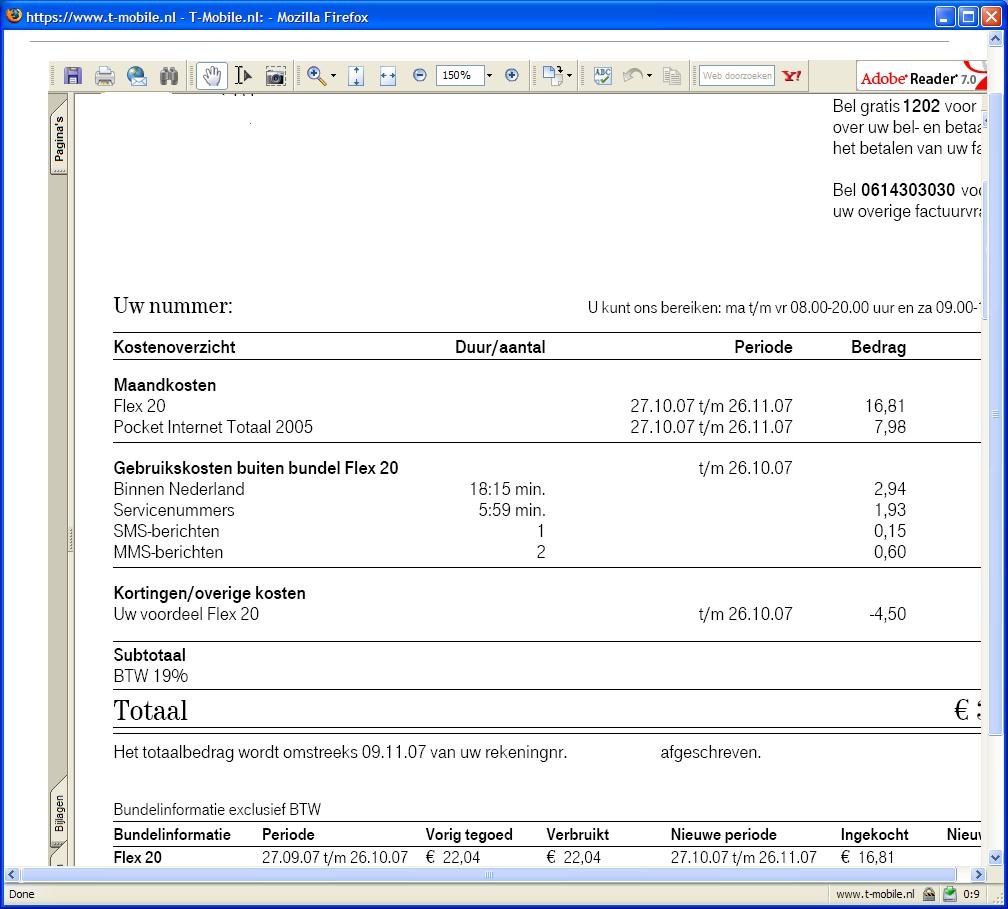The width and height of the screenshot is (1008, 909).
Task: Click 'Uw voordeel Flex 20' row label
Action: (x=186, y=614)
